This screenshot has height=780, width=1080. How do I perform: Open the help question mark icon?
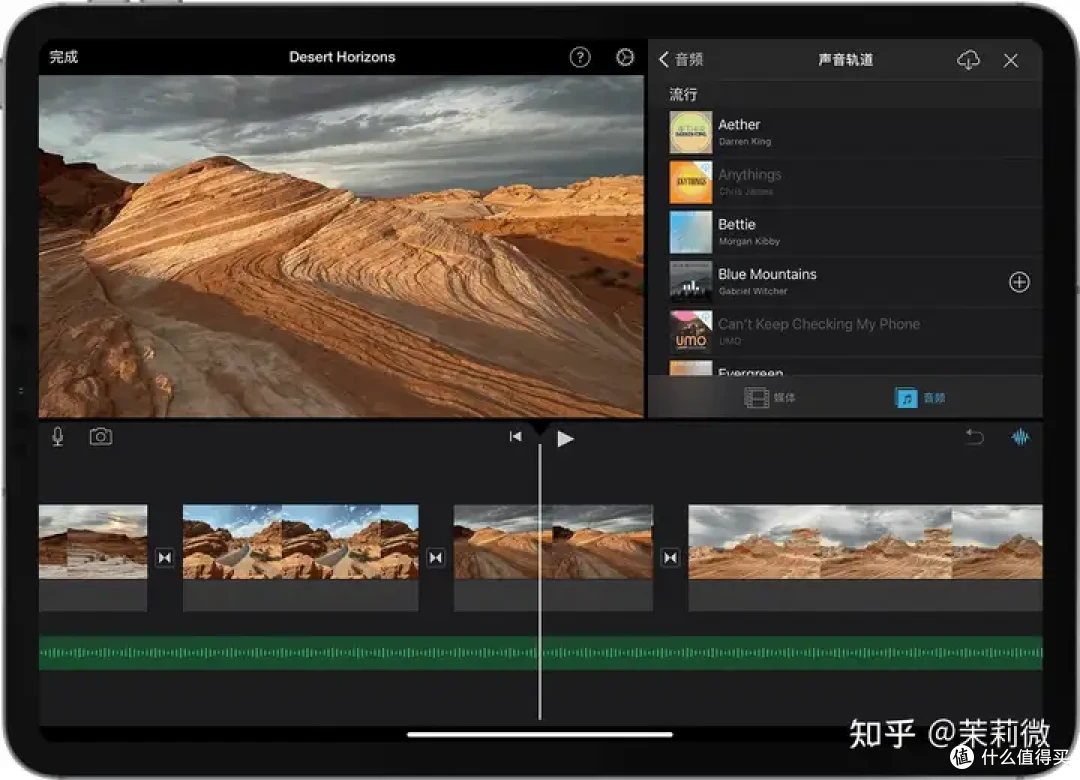(x=580, y=57)
